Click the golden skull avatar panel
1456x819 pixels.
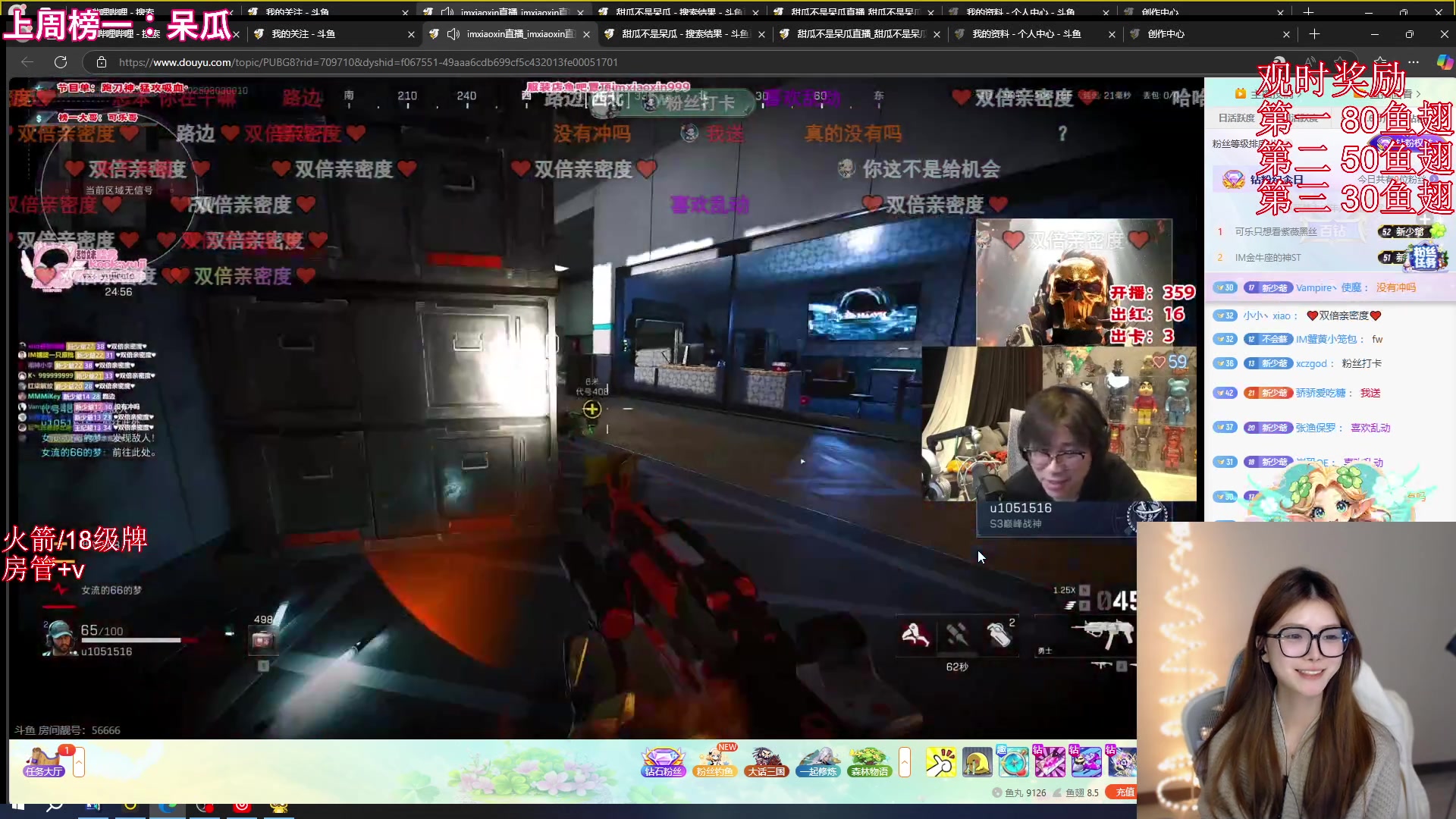point(1074,282)
